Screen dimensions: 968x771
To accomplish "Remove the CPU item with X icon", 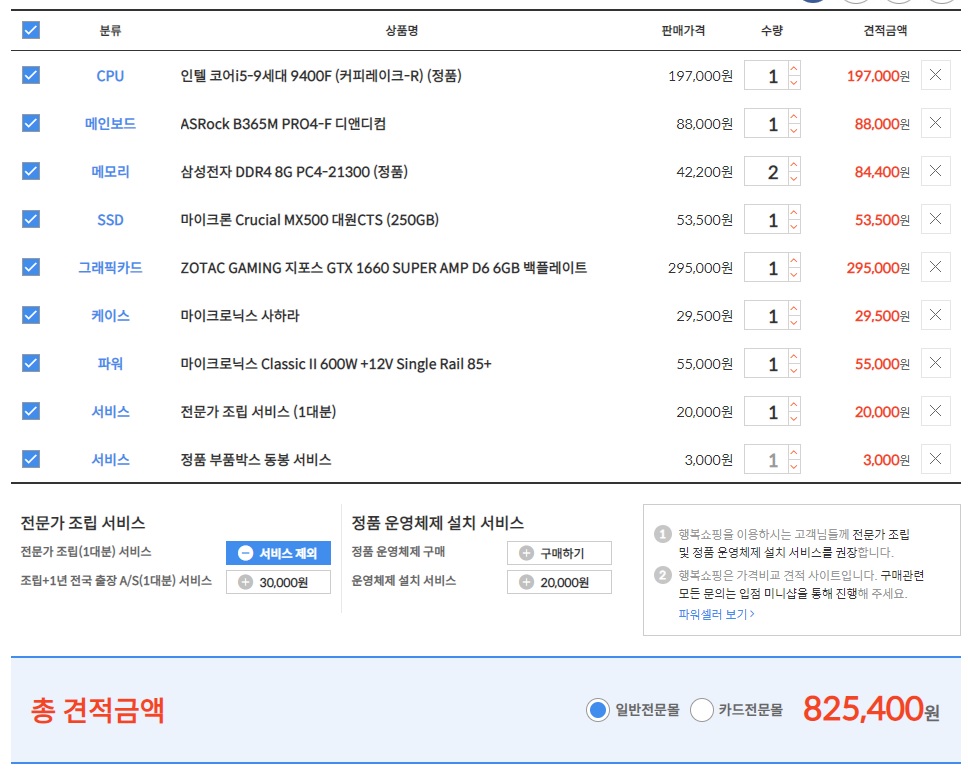I will [x=935, y=76].
